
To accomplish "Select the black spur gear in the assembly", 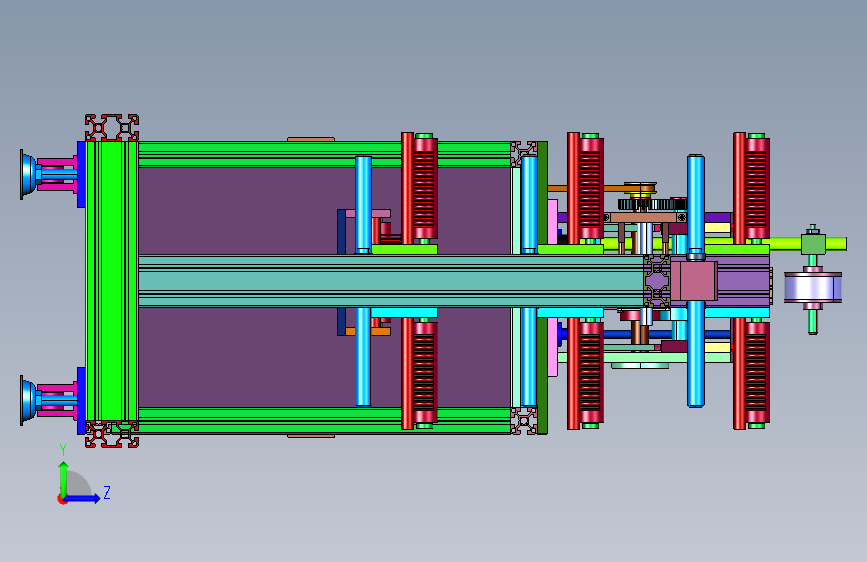I will [x=651, y=205].
